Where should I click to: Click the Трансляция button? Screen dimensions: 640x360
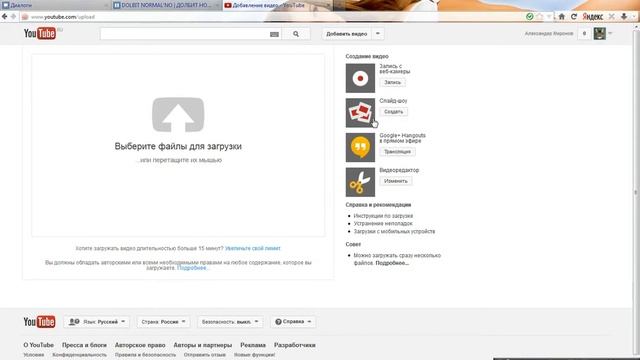point(397,152)
